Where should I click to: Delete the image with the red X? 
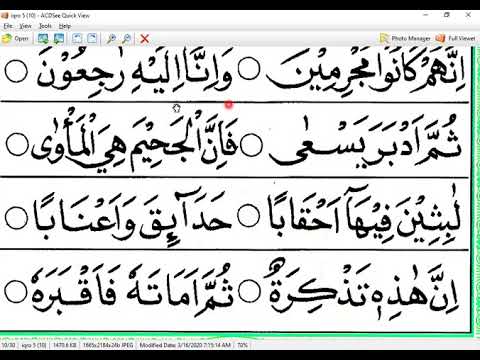(145, 39)
